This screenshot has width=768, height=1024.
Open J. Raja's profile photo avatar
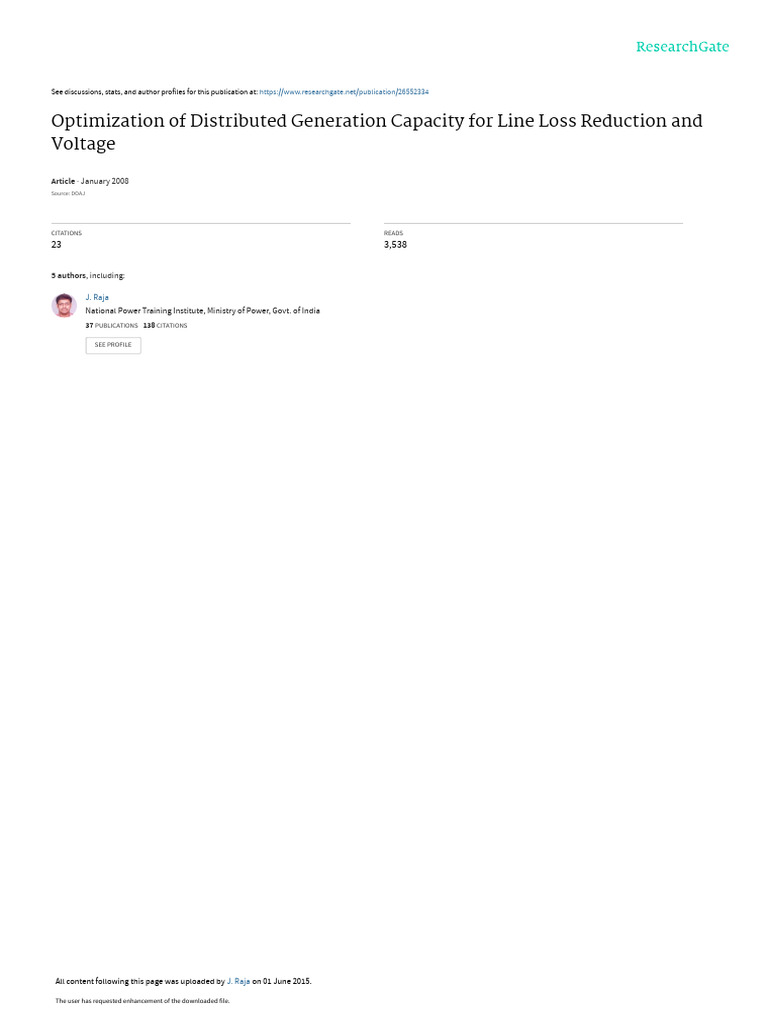tap(64, 306)
